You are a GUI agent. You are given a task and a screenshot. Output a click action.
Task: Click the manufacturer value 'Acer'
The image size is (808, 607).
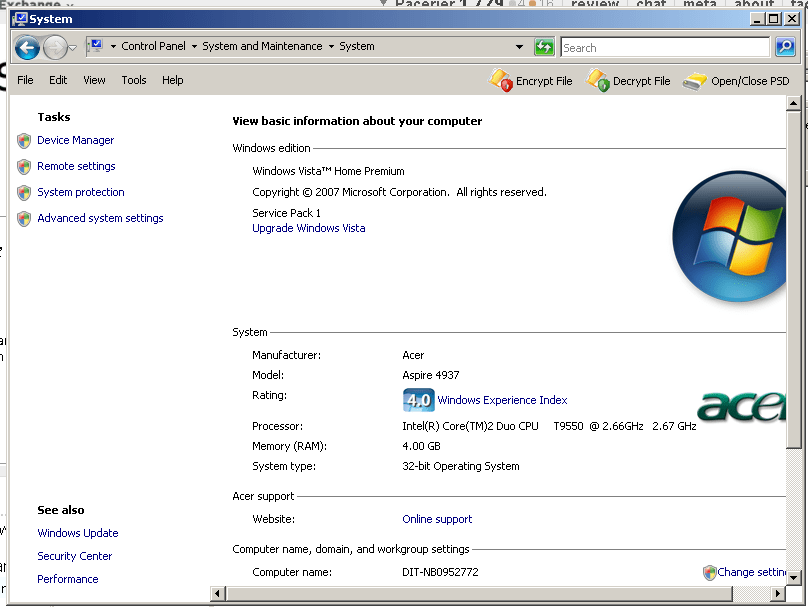[x=413, y=355]
